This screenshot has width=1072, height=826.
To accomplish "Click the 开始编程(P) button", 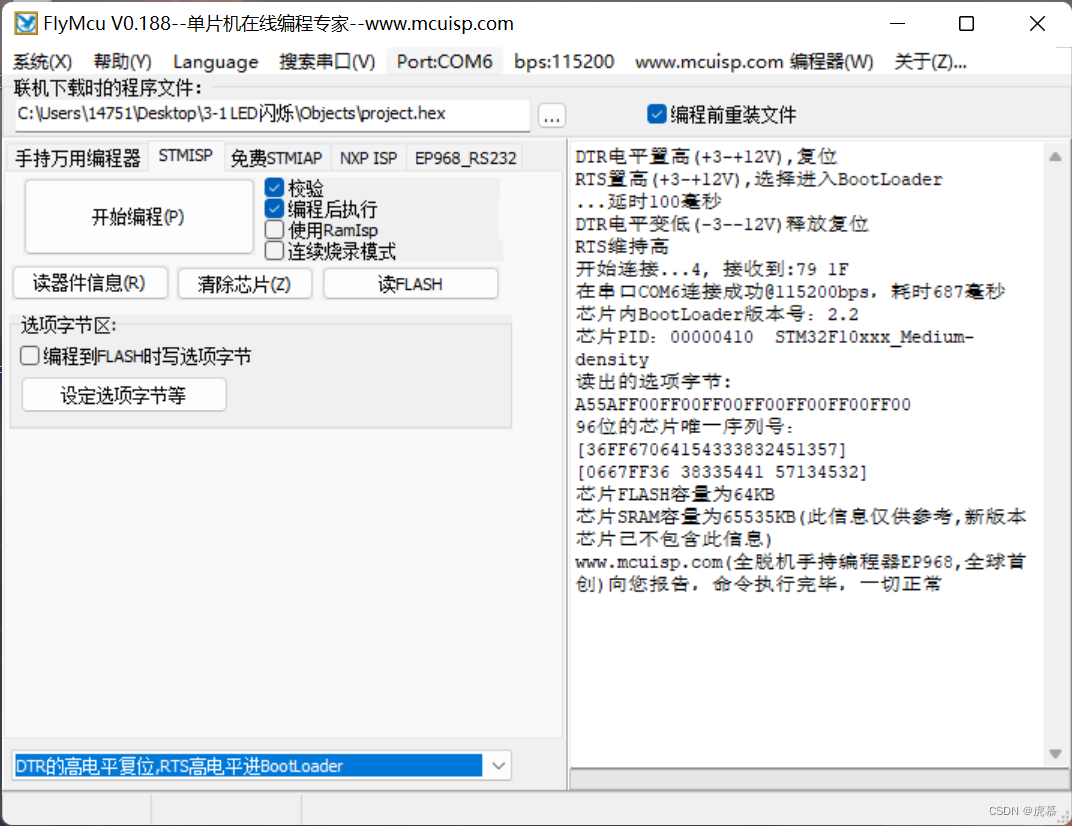I will click(x=139, y=217).
